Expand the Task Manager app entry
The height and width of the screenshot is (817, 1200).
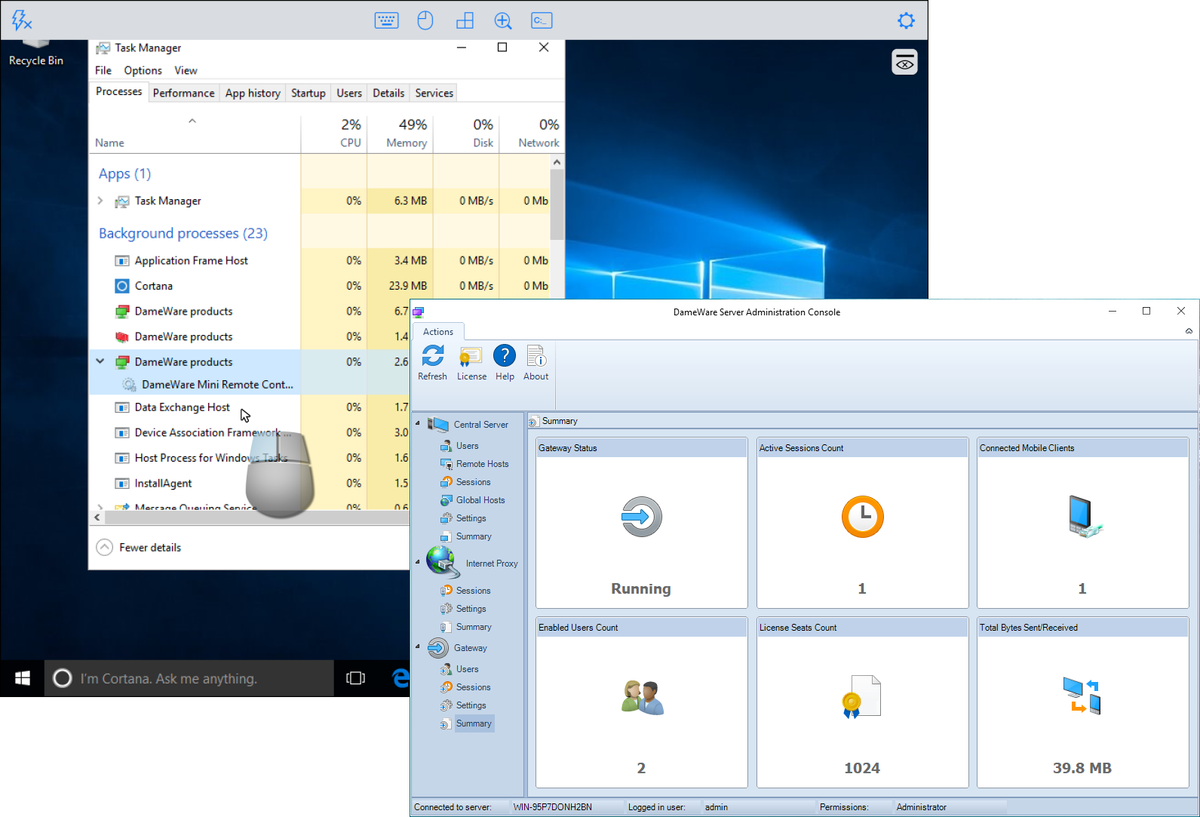tap(99, 200)
